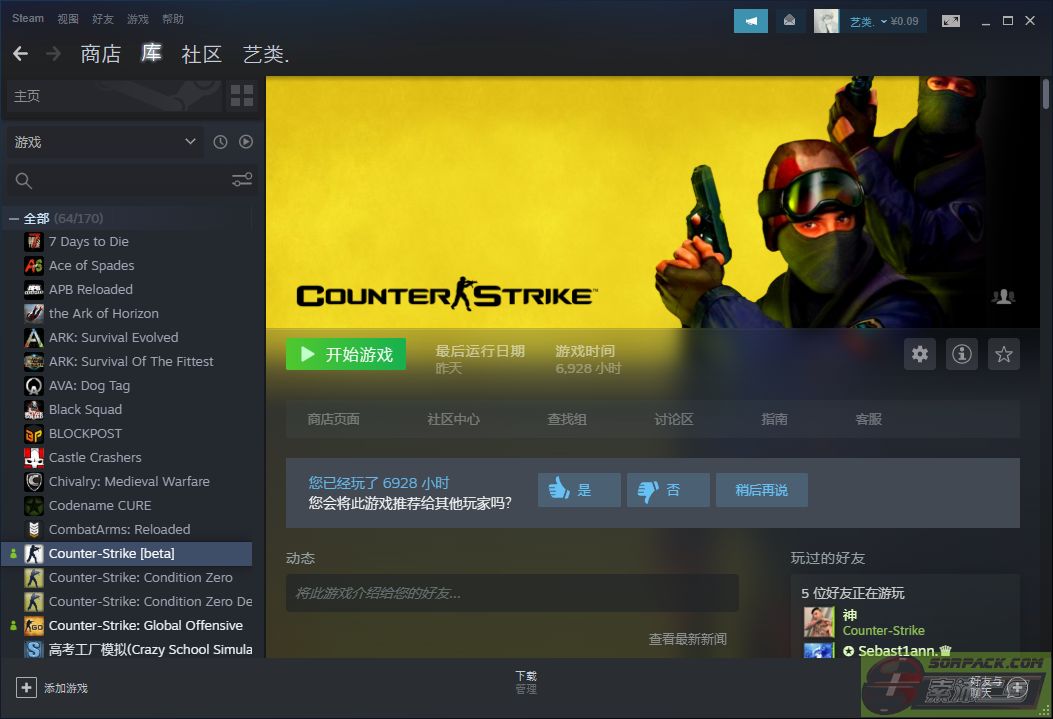Viewport: 1053px width, 719px height.
Task: Open the friend notifications envelope icon
Action: click(x=790, y=21)
